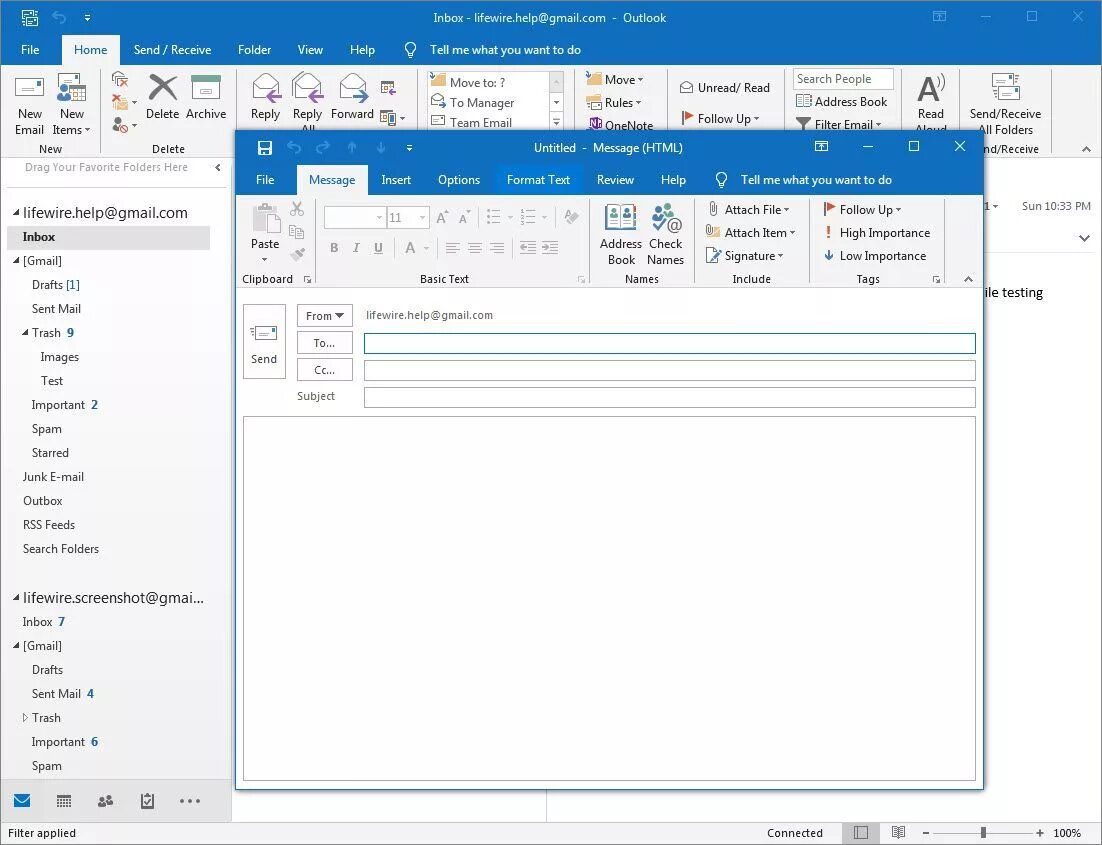Expand the Trash folder under lifewire.screenshot account

(25, 718)
